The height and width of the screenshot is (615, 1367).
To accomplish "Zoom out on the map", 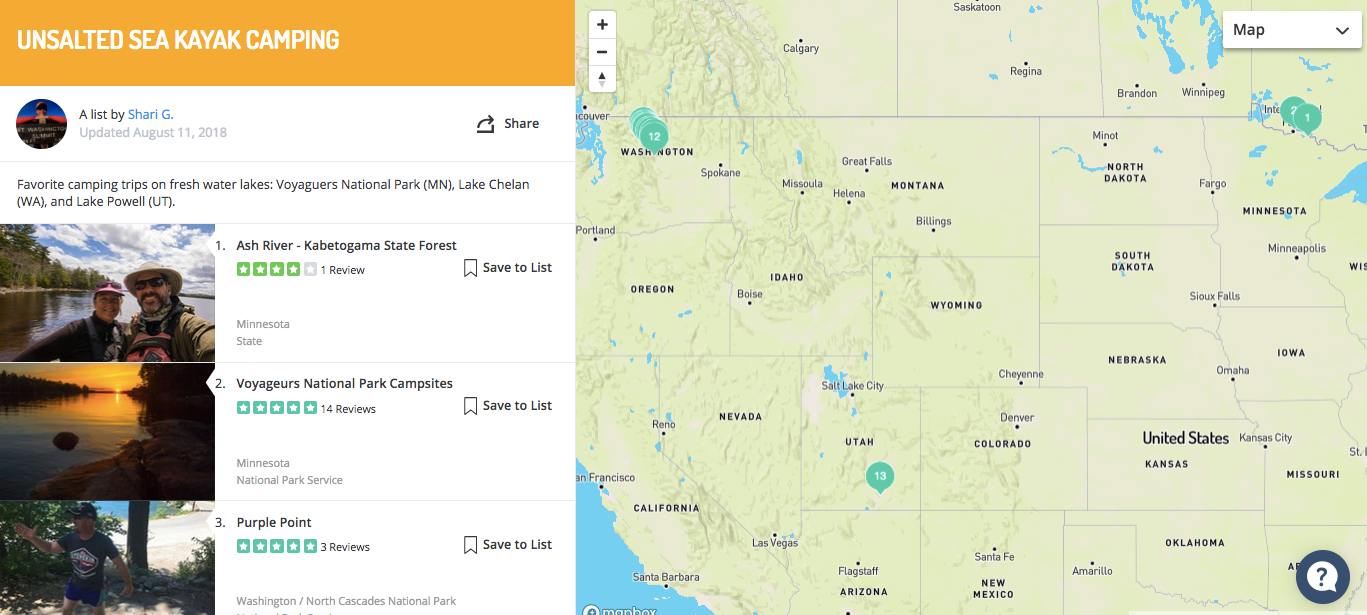I will click(x=602, y=52).
